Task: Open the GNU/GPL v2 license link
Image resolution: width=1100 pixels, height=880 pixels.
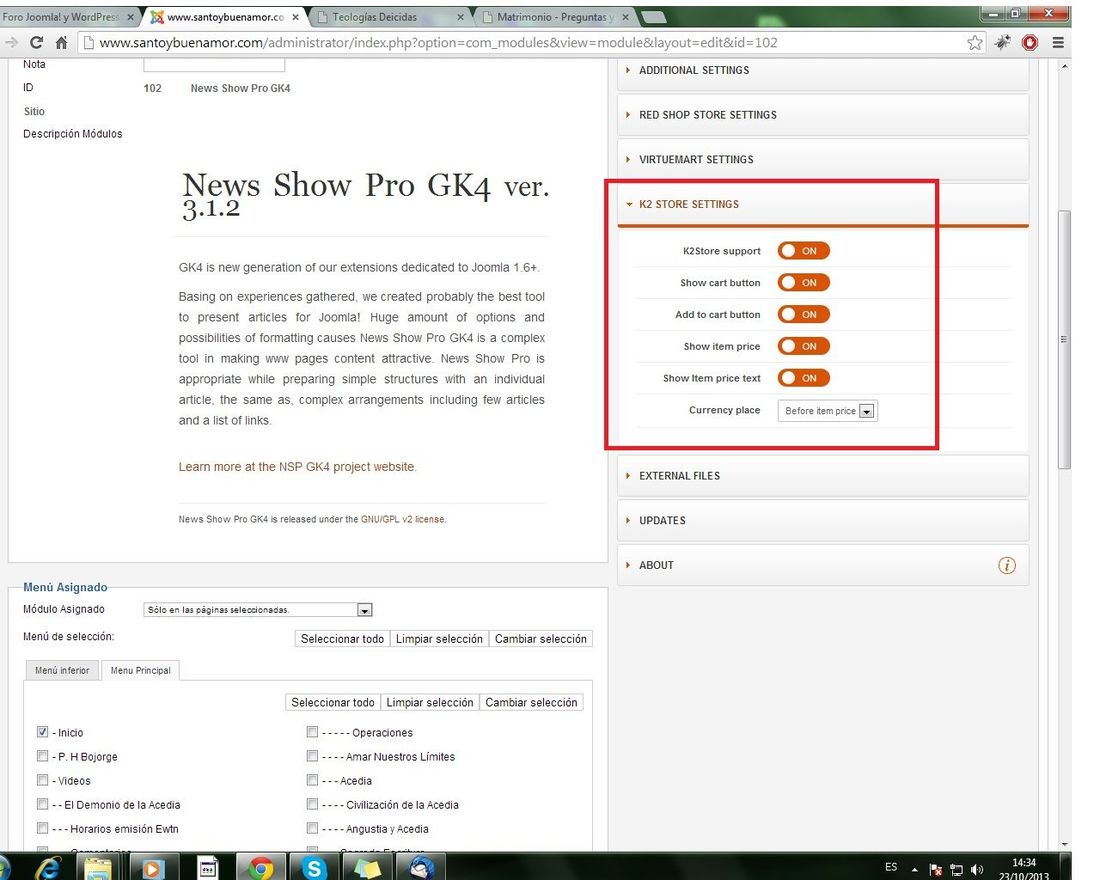Action: [403, 520]
